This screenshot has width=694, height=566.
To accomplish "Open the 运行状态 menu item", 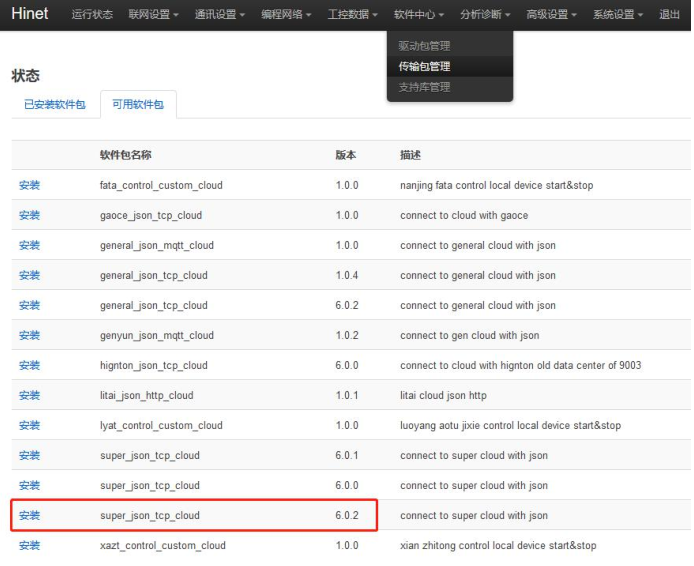I will (92, 15).
